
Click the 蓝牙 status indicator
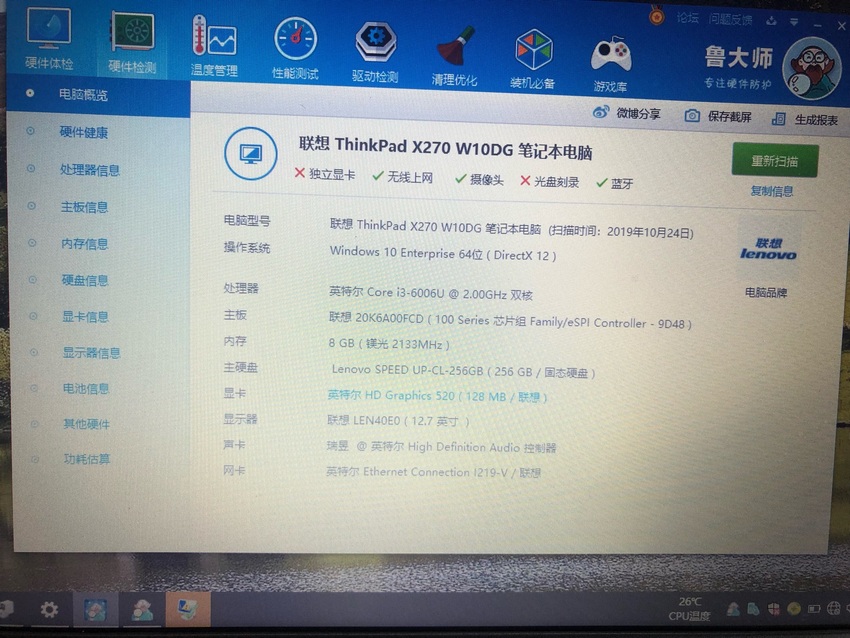click(615, 183)
